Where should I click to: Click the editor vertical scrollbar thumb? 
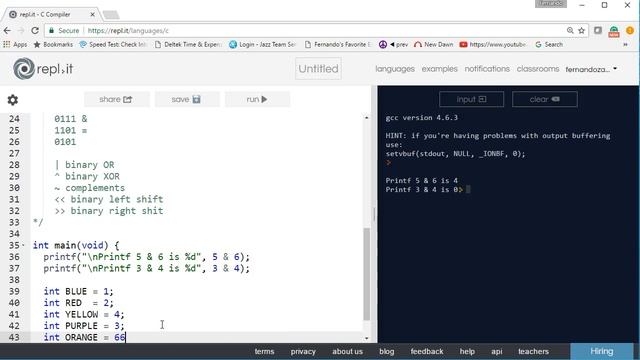pos(367,274)
